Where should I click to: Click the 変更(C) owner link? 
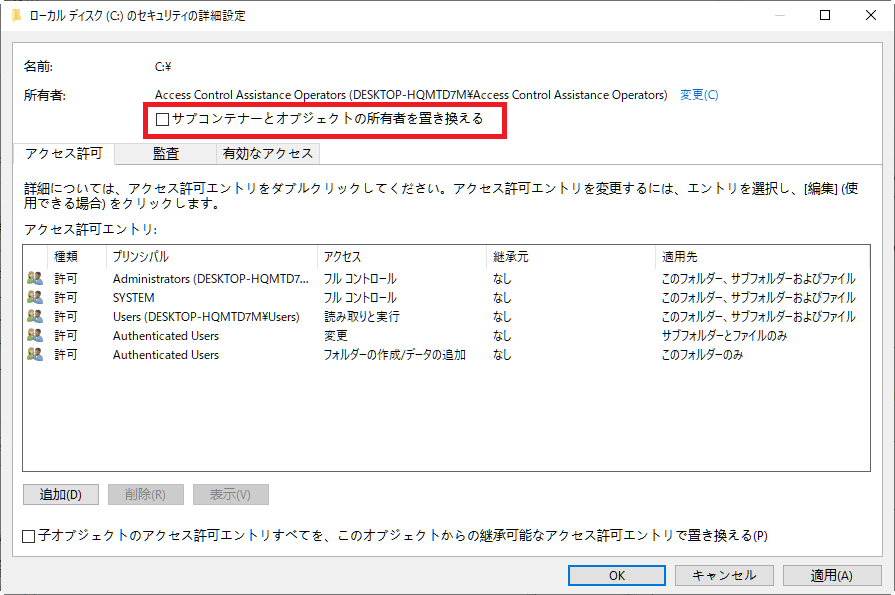pos(699,95)
